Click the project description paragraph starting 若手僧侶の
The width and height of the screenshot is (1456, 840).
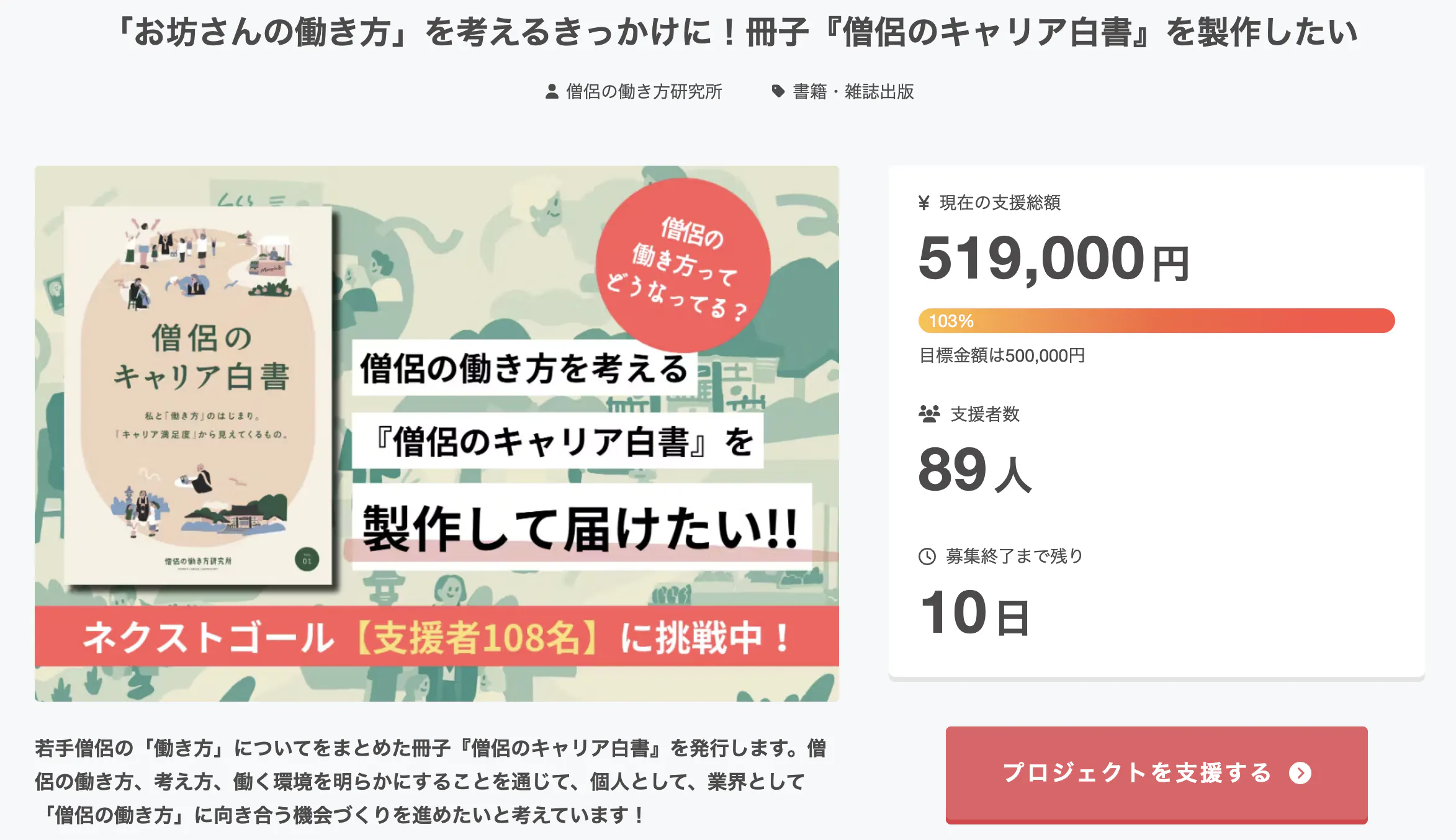[x=430, y=781]
